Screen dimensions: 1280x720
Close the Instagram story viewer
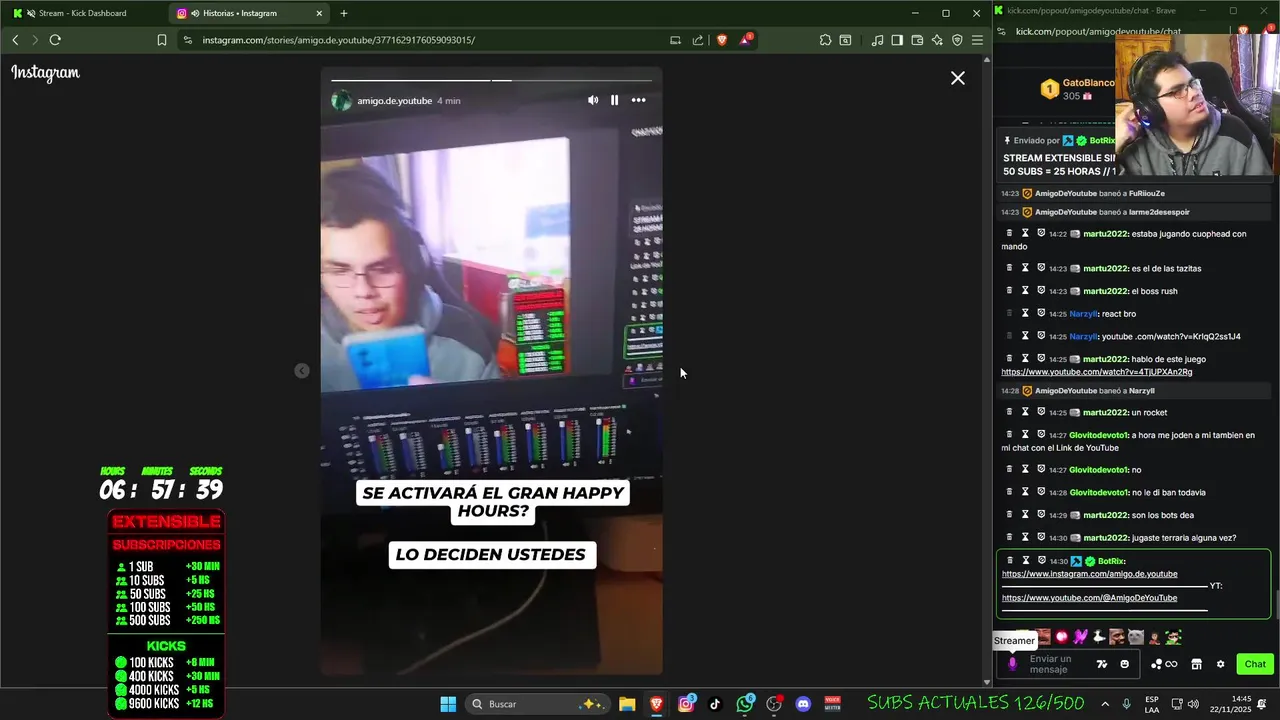coord(957,78)
